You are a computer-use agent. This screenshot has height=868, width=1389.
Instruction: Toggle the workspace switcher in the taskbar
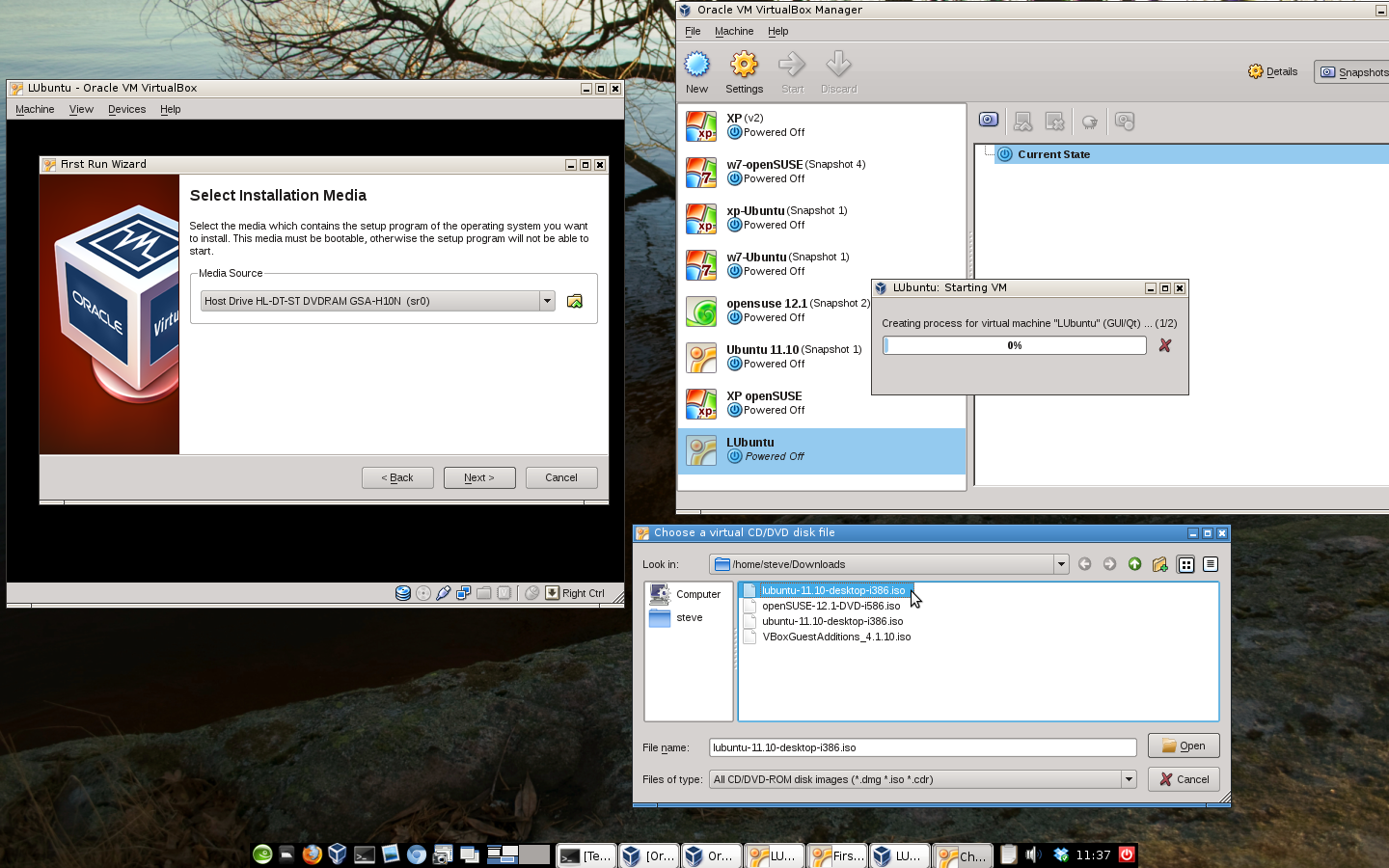pyautogui.click(x=518, y=854)
